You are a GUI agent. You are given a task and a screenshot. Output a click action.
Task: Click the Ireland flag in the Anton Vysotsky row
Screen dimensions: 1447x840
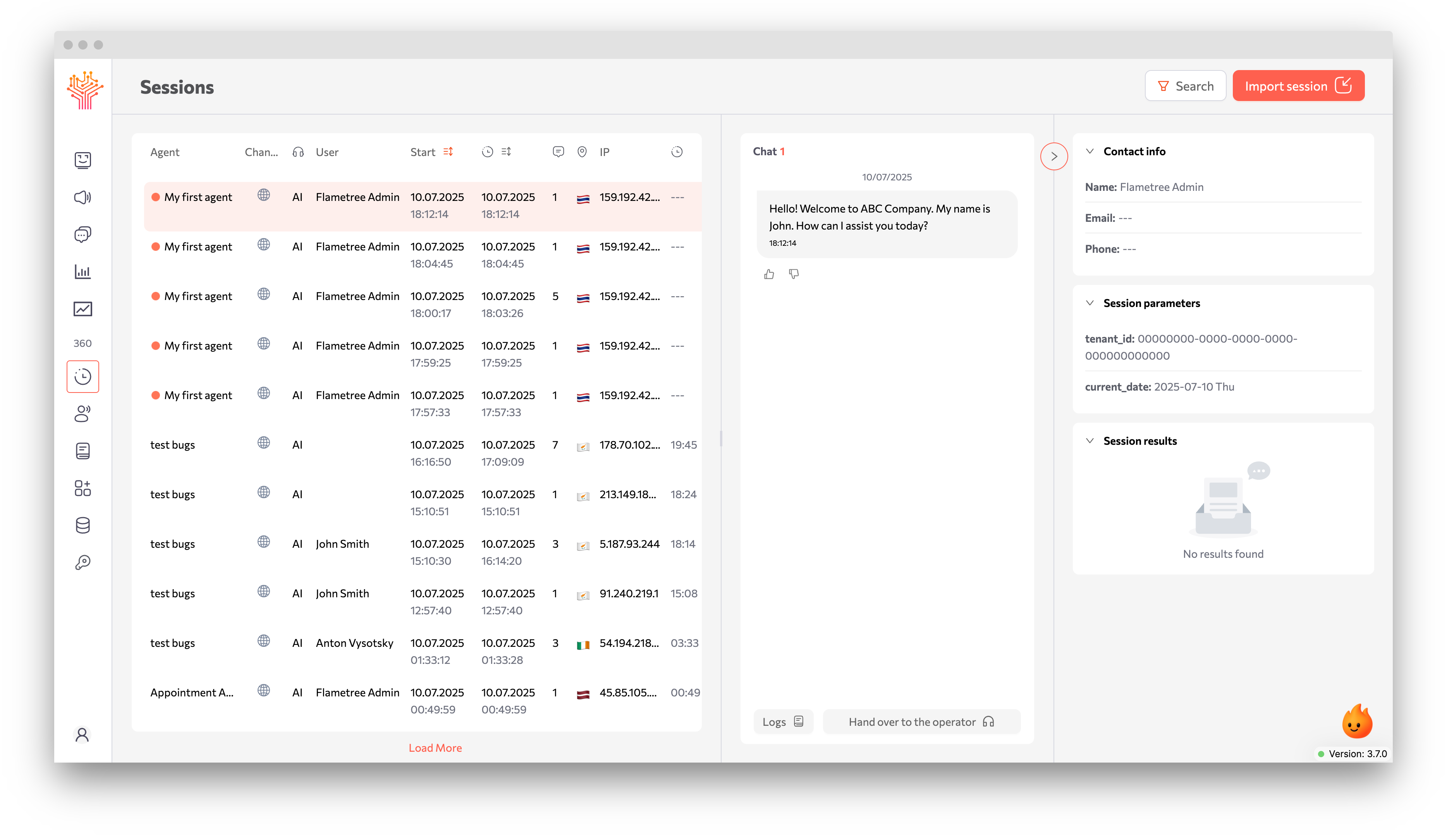[583, 645]
